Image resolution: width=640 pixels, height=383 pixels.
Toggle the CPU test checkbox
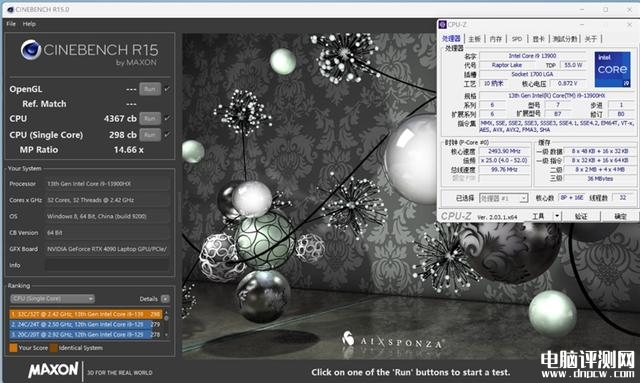[167, 118]
